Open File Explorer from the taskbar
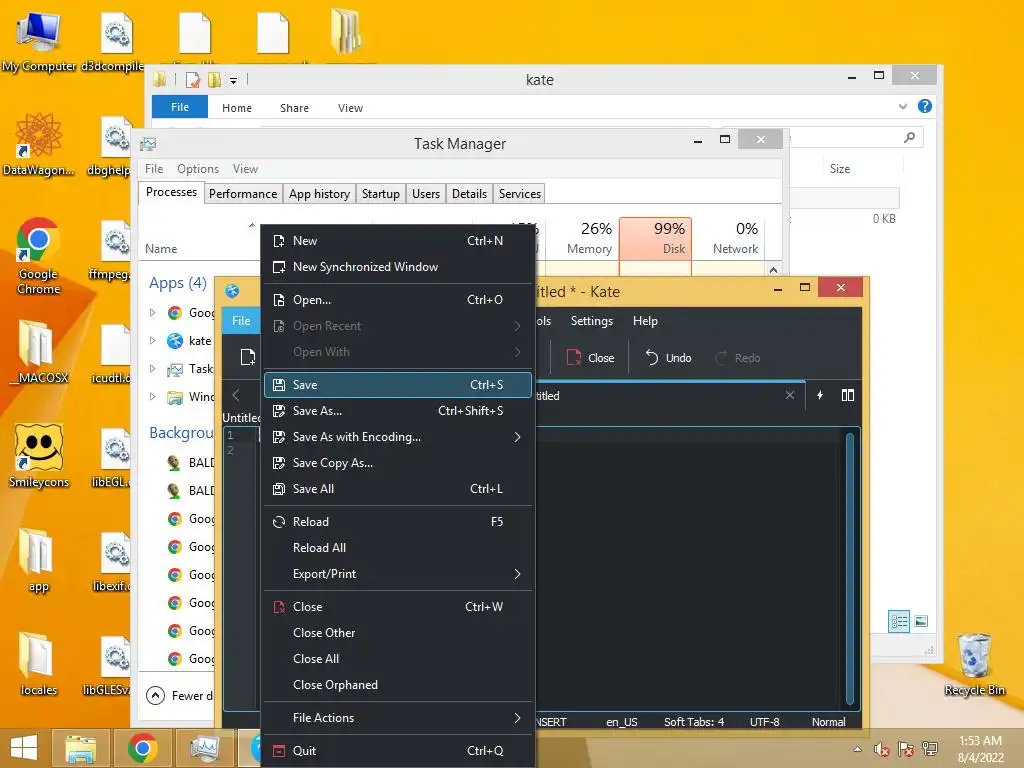Screen dimensions: 1024x768 [x=81, y=748]
